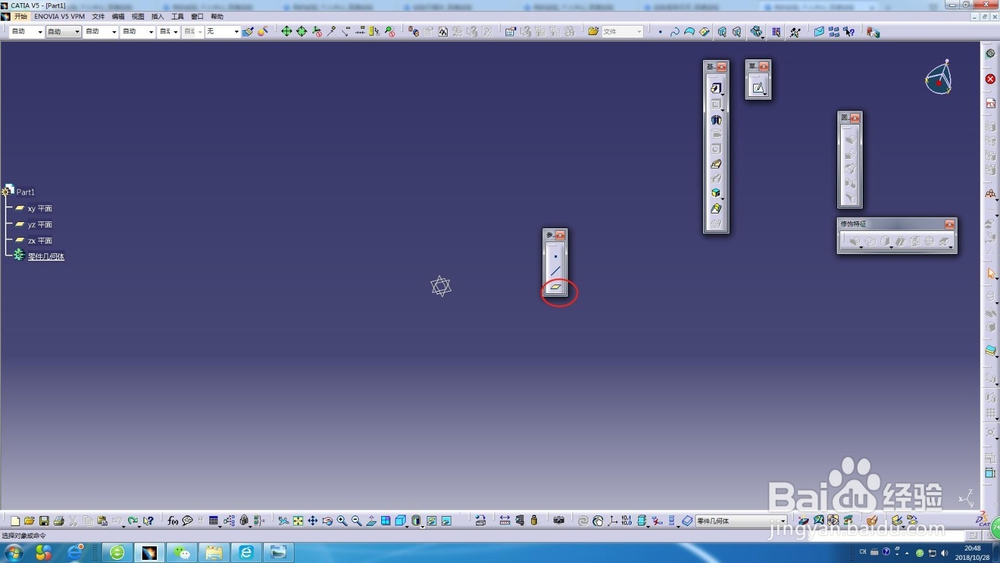Open the 文件 (File) menu
Image resolution: width=1000 pixels, height=563 pixels.
(x=98, y=17)
